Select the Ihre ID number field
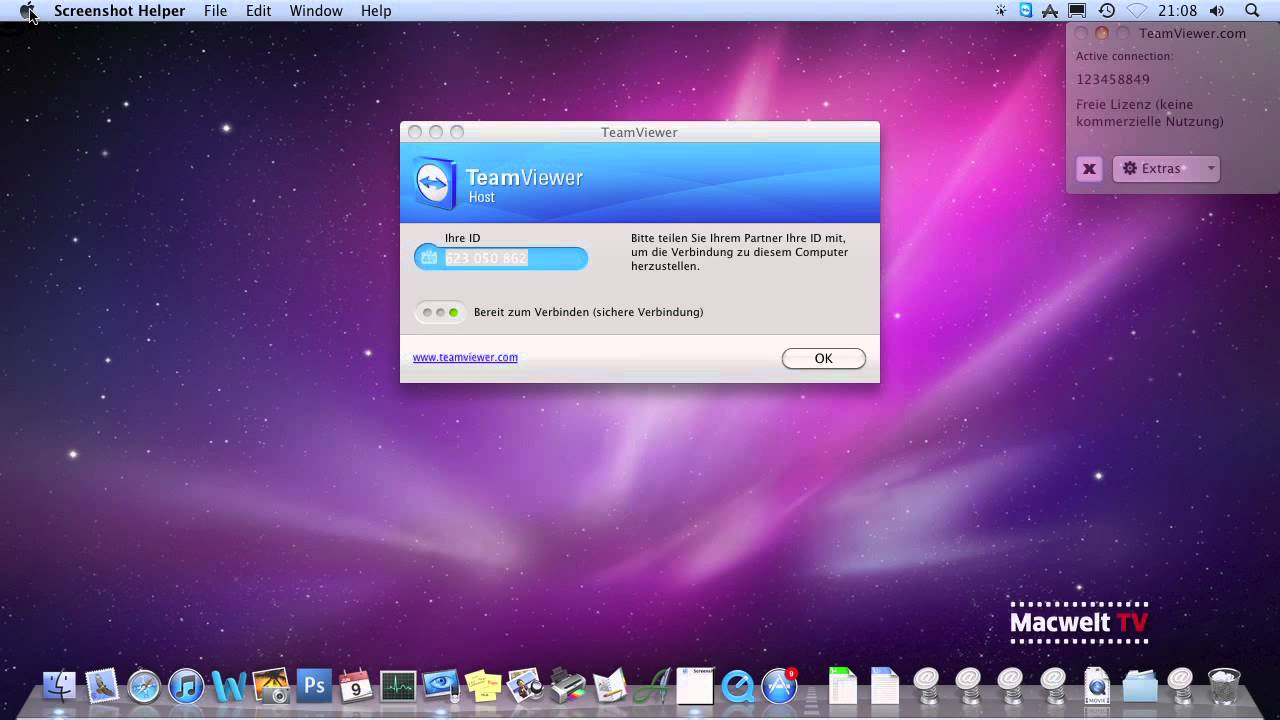The image size is (1280, 720). coord(501,258)
